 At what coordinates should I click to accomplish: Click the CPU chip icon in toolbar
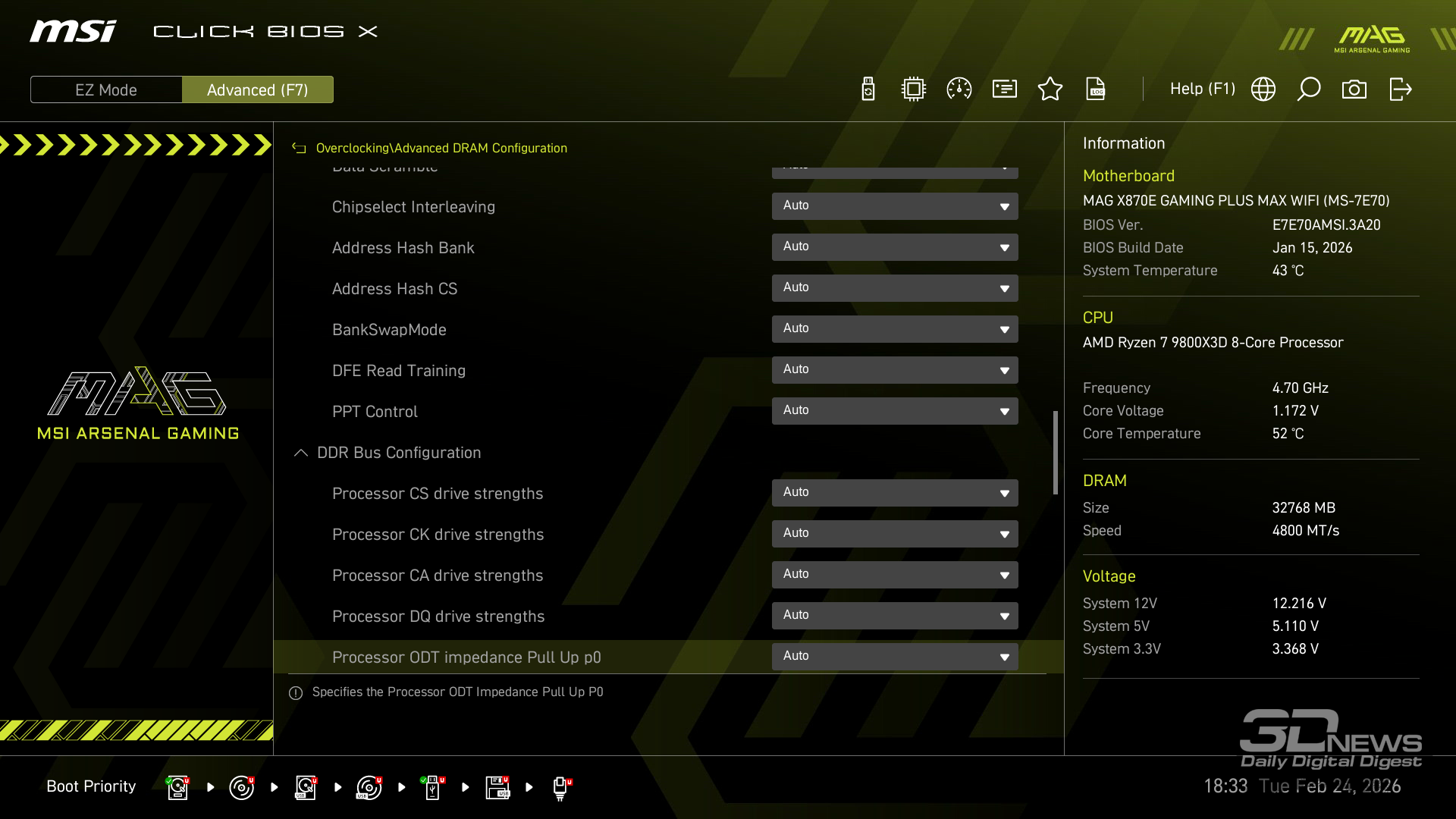pos(914,89)
